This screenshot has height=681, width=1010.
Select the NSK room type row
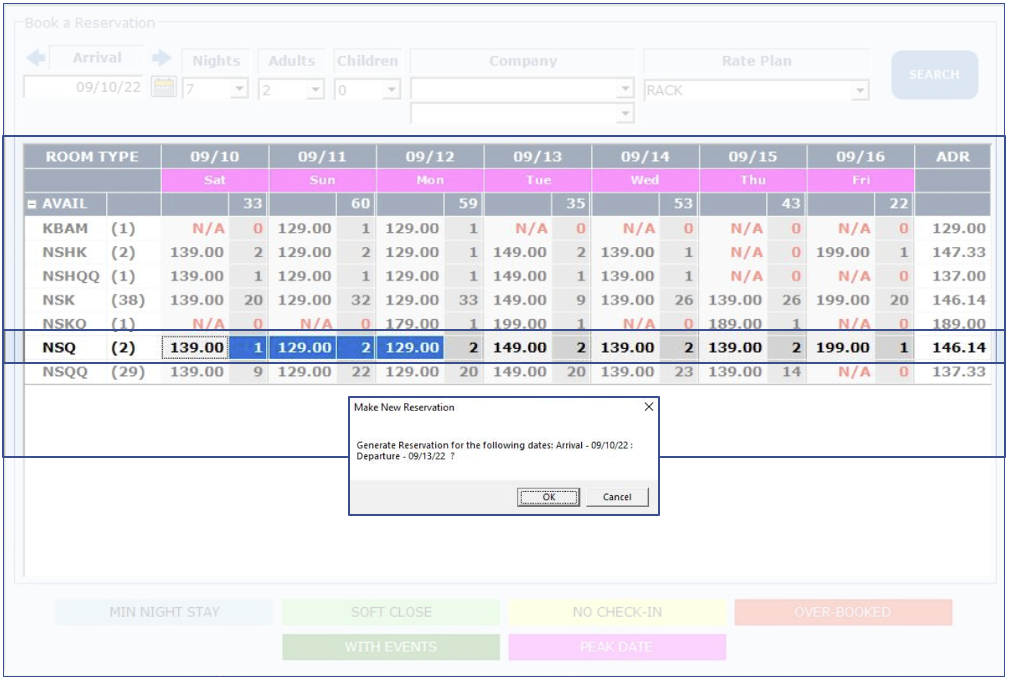[60, 300]
